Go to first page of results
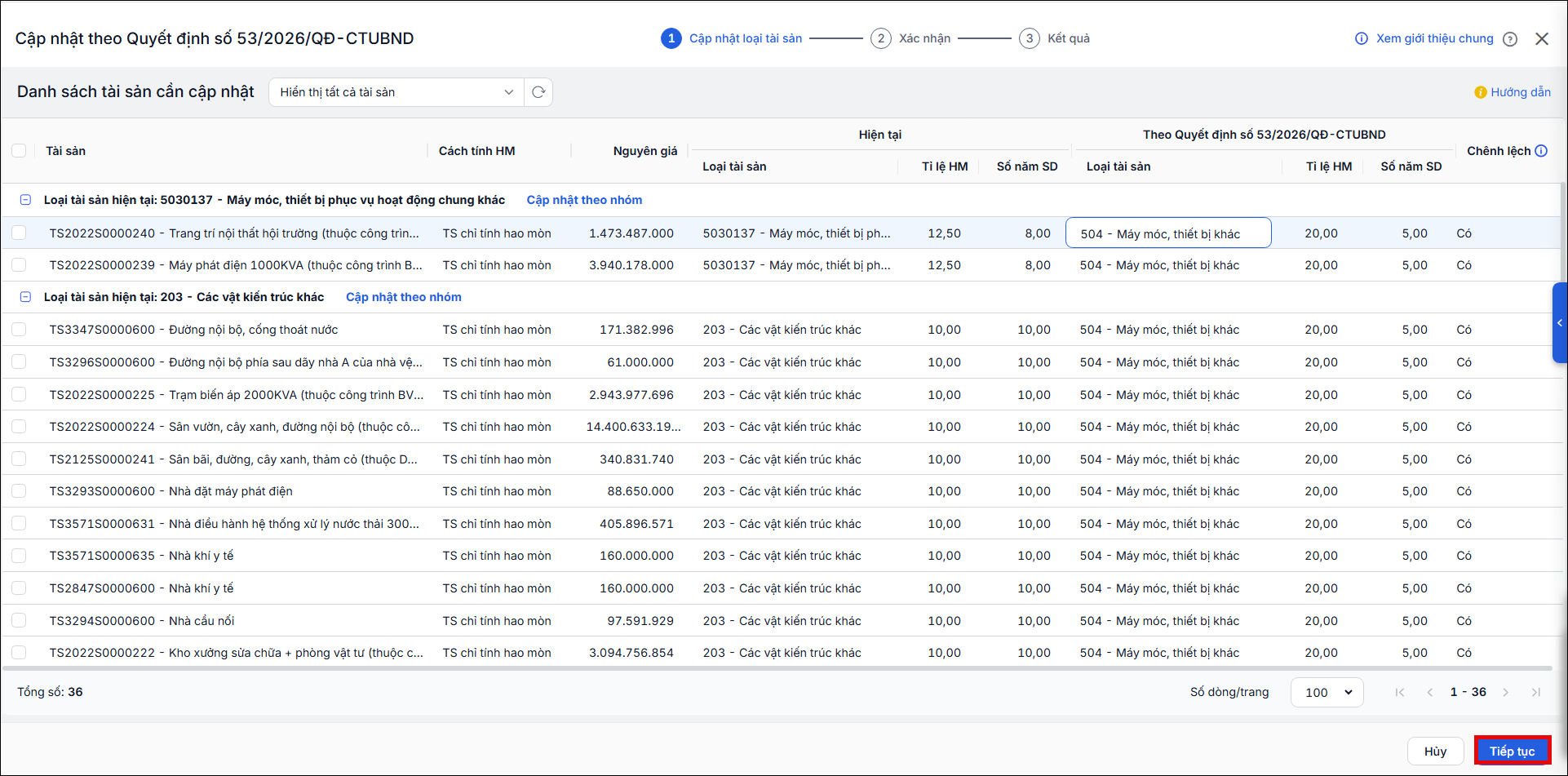The width and height of the screenshot is (1568, 776). click(1400, 692)
